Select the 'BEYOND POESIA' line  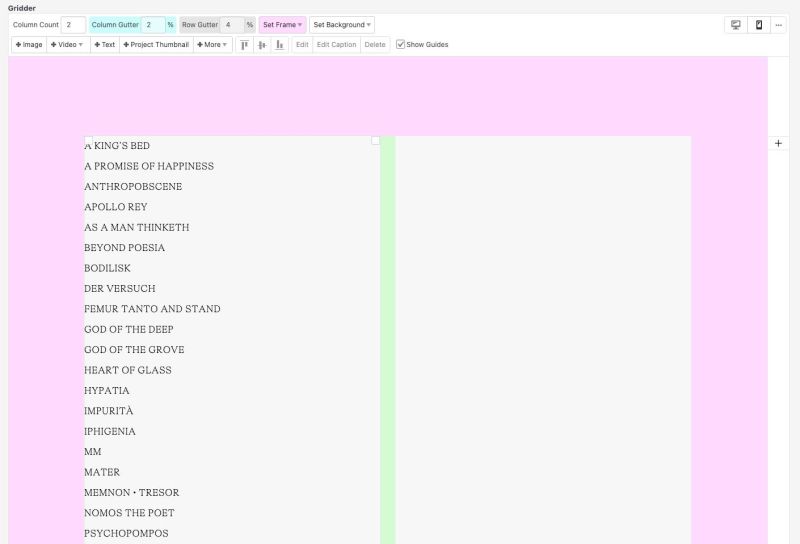tap(124, 248)
